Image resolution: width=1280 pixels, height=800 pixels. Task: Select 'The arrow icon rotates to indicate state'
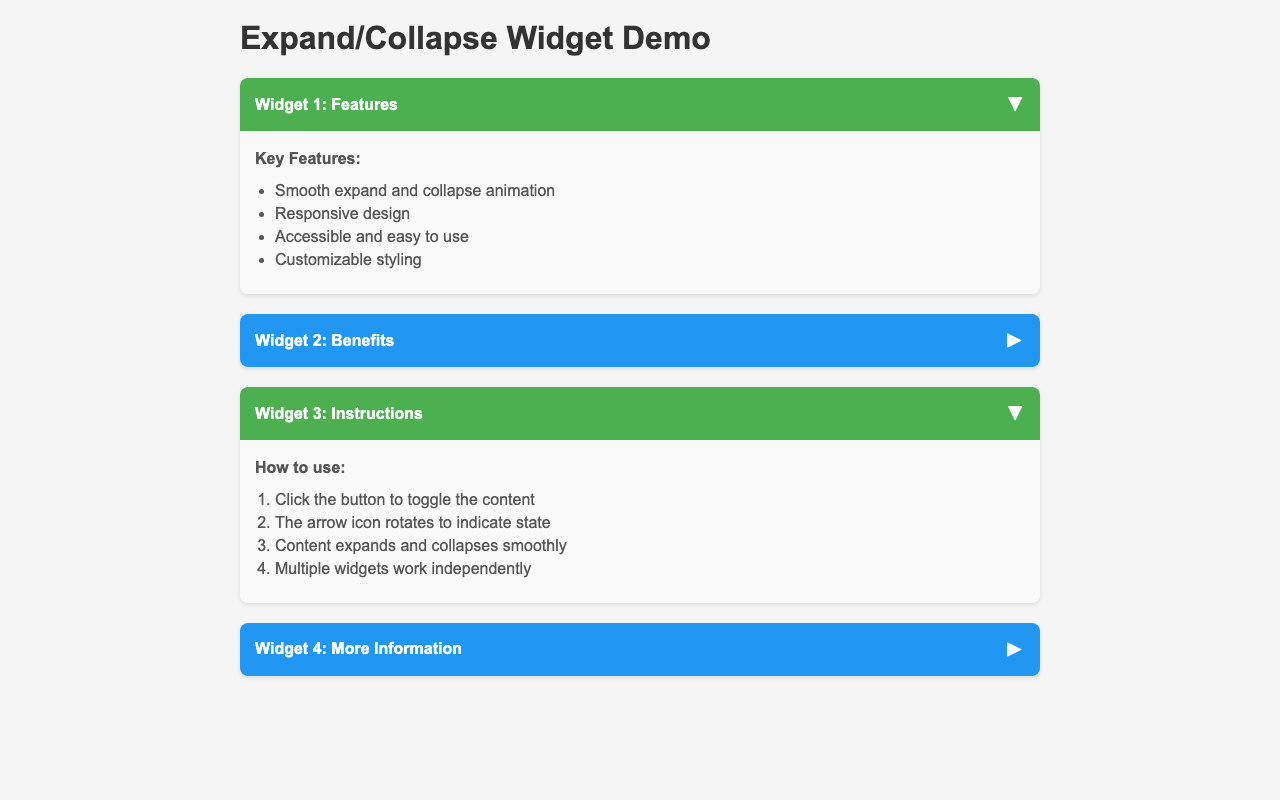(412, 522)
